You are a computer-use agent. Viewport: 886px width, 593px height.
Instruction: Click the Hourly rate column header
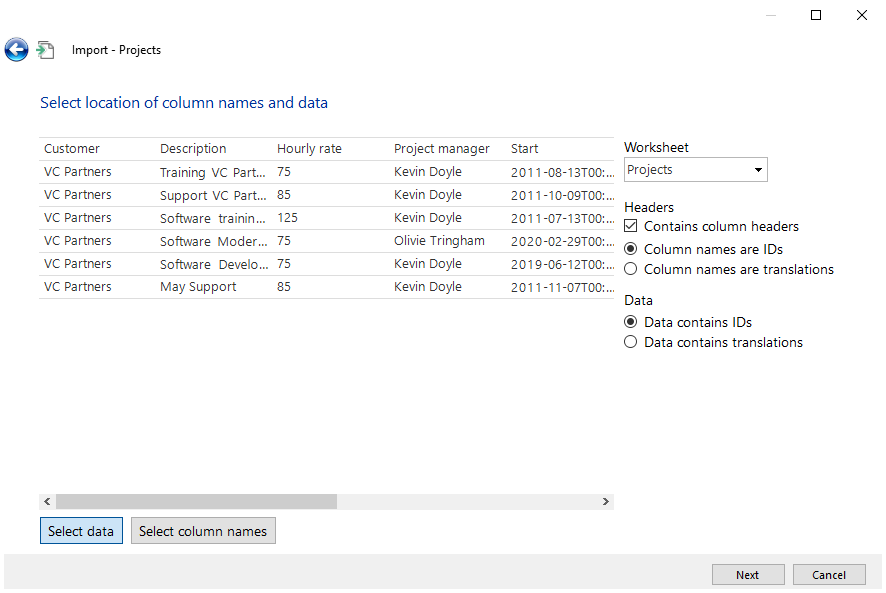click(x=309, y=149)
